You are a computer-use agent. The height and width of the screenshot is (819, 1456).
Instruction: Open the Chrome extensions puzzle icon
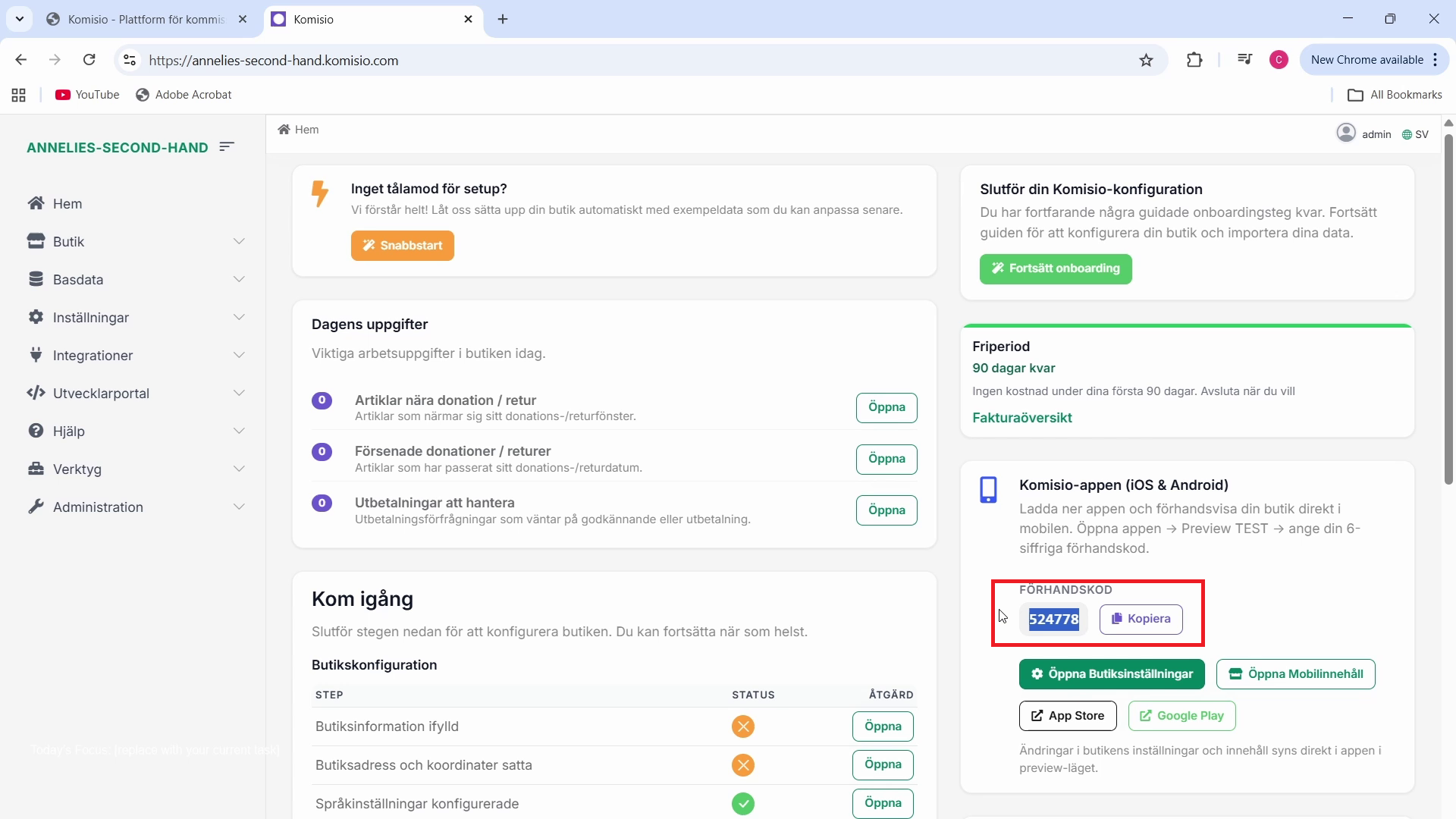click(1194, 60)
